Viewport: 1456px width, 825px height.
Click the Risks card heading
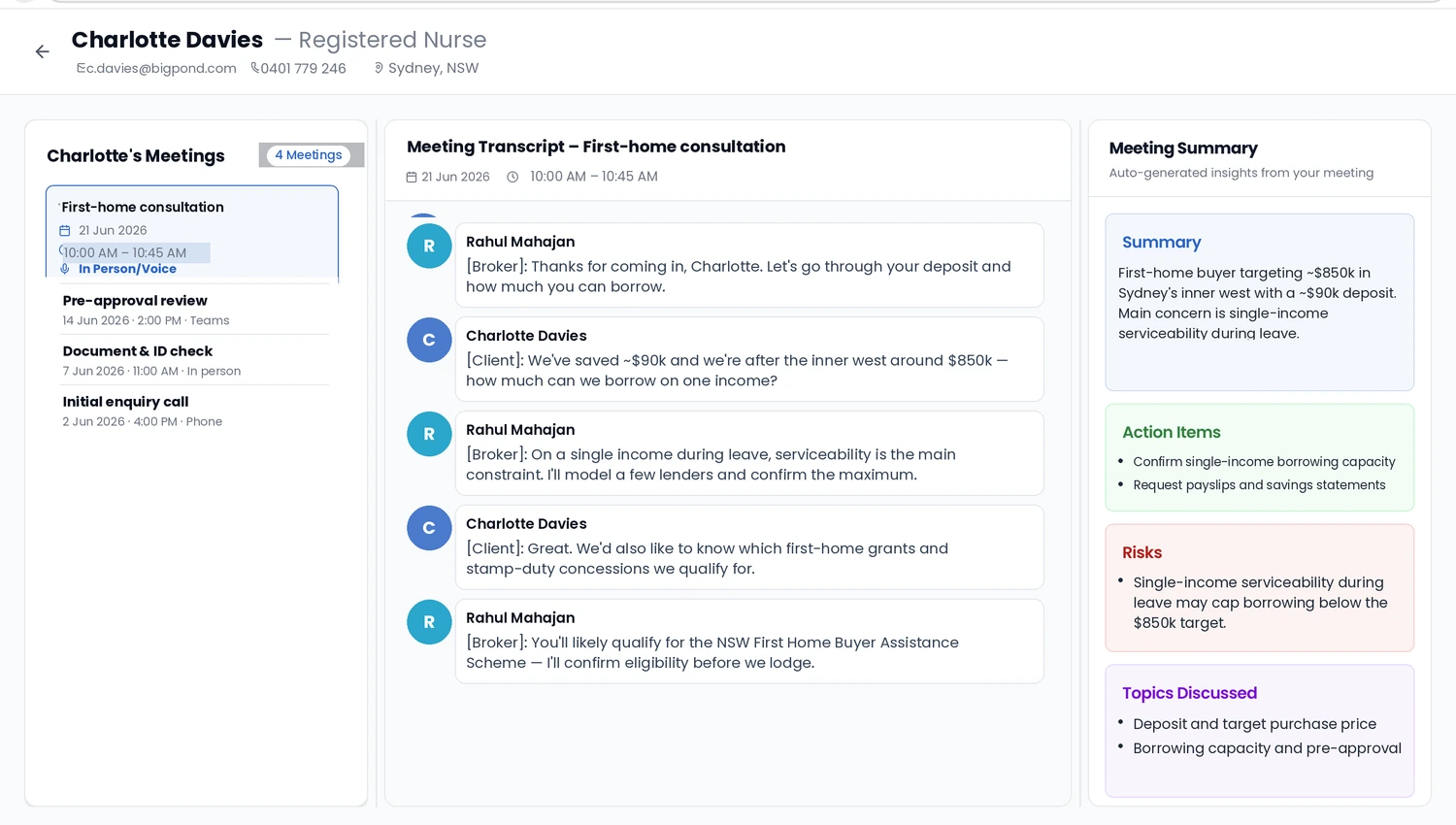[1142, 552]
